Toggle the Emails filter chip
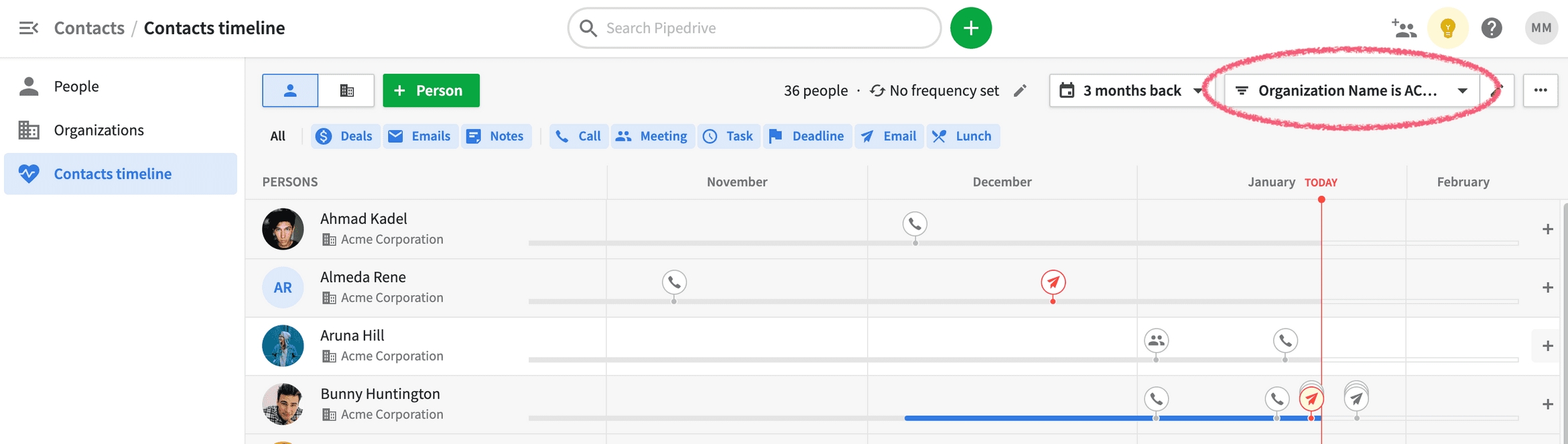Image resolution: width=1568 pixels, height=444 pixels. coord(420,136)
